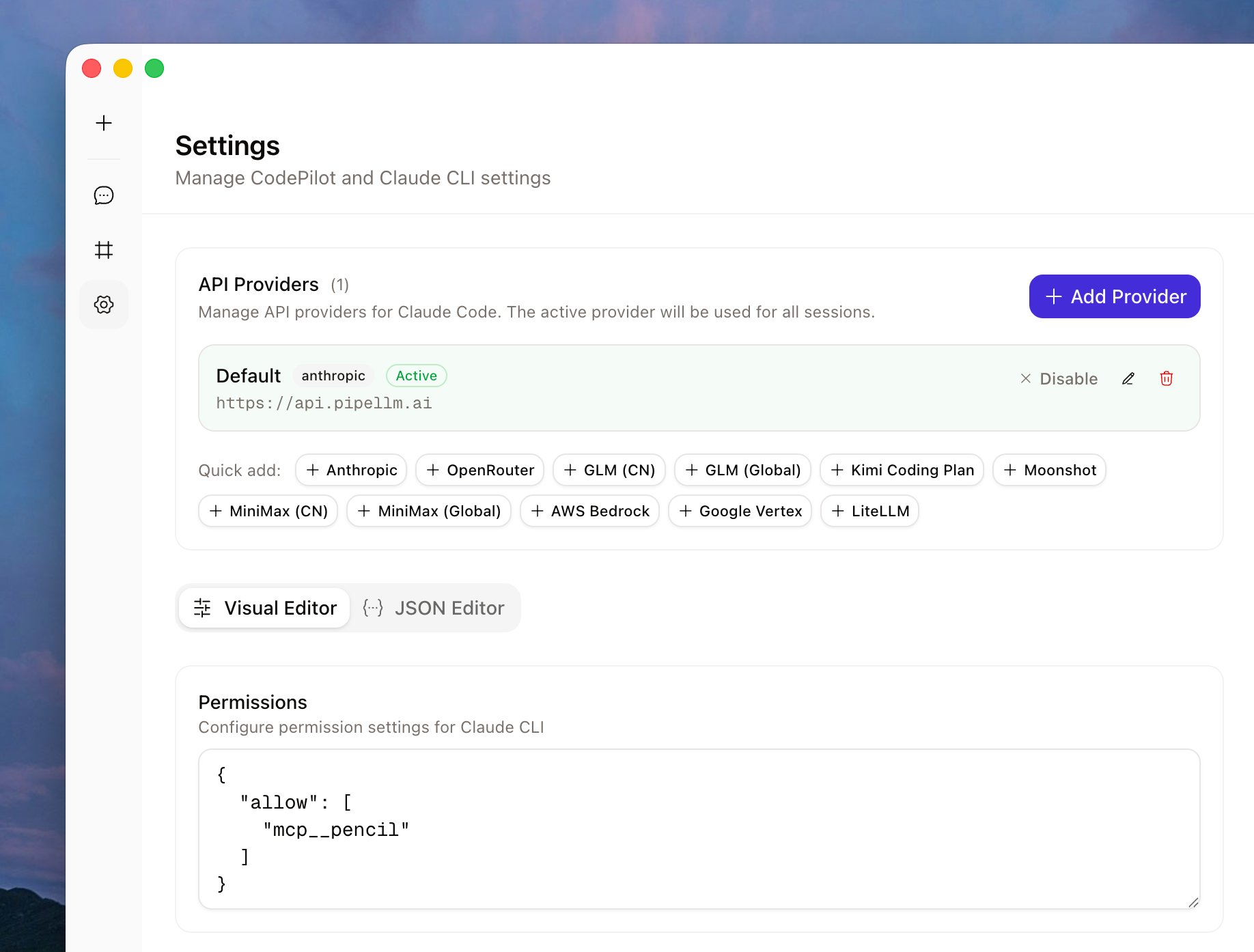The height and width of the screenshot is (952, 1254).
Task: Click the Add Provider button
Action: tap(1115, 296)
